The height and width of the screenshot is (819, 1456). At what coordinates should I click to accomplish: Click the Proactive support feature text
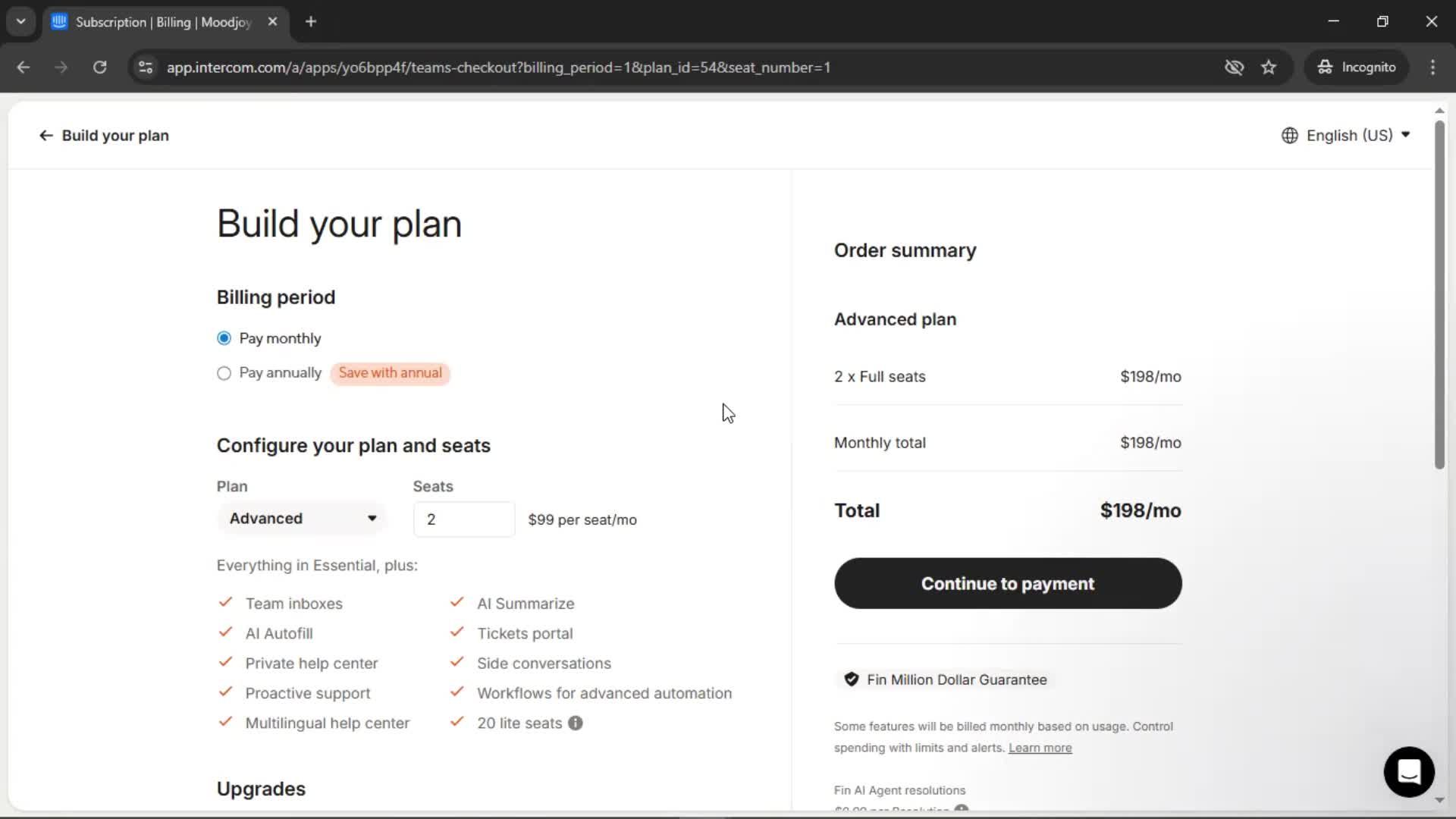[x=308, y=694]
